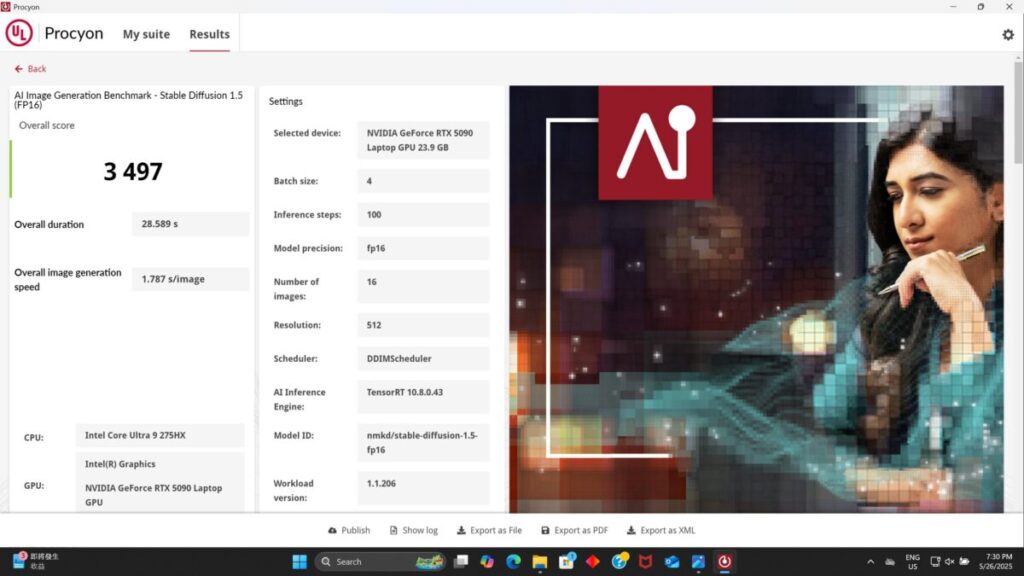Open the Photos app in taskbar
Viewport: 1024px width, 576px height.
[698, 562]
